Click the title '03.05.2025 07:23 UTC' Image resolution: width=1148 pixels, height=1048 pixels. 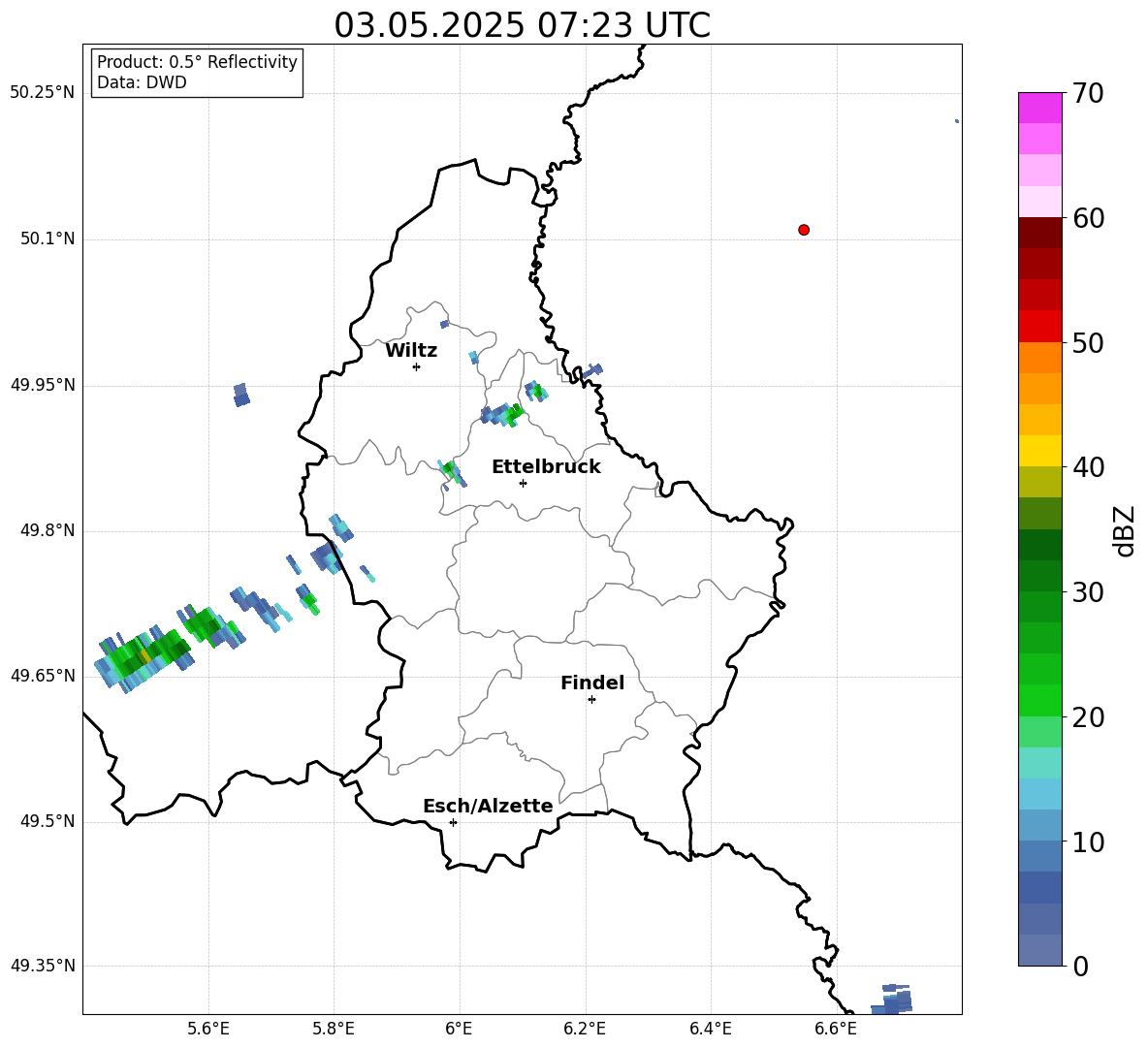point(522,25)
